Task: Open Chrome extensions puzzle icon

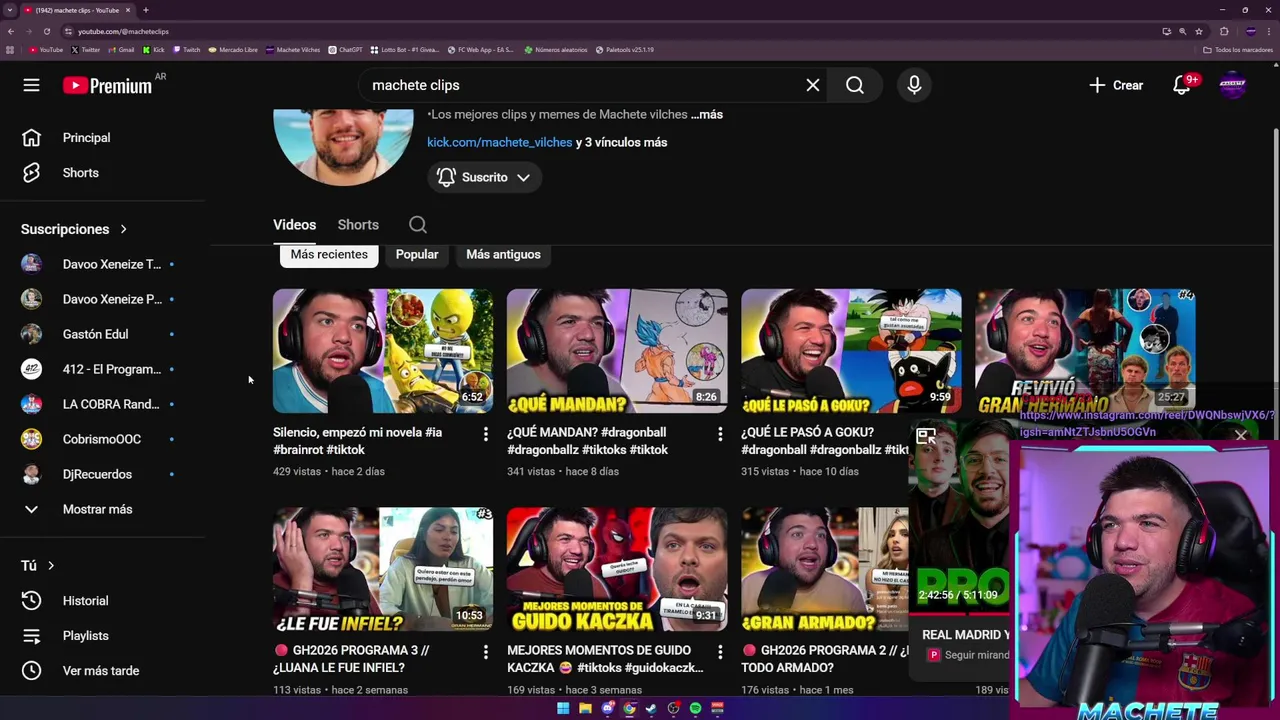Action: (1224, 31)
